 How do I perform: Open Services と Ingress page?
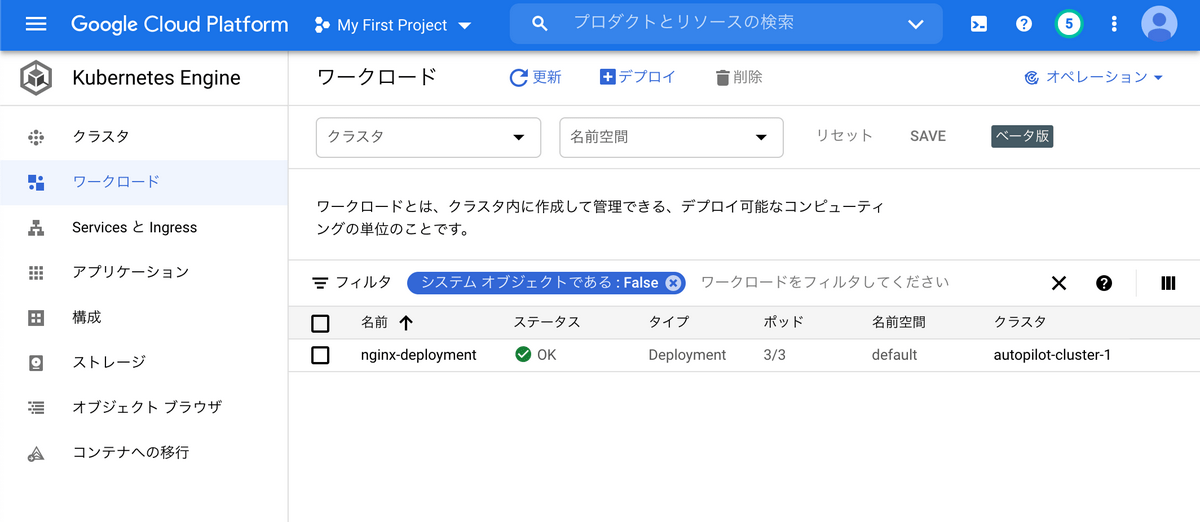click(x=135, y=227)
